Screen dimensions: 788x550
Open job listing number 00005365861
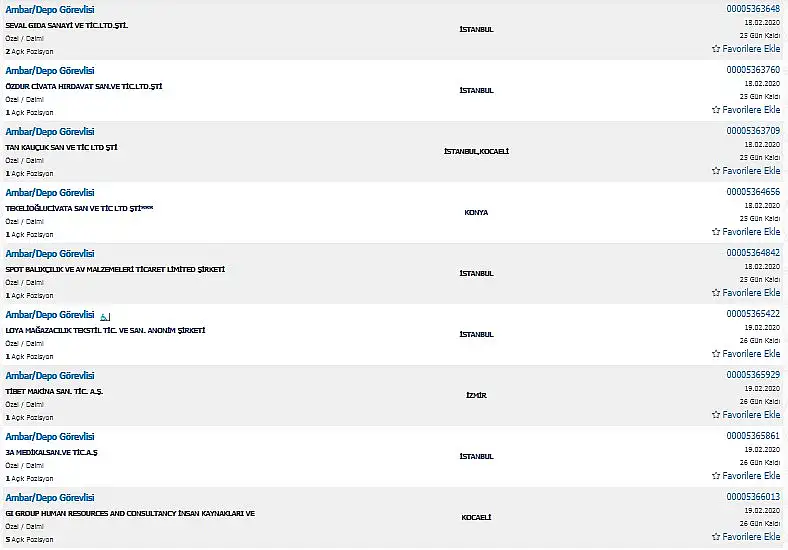click(753, 436)
